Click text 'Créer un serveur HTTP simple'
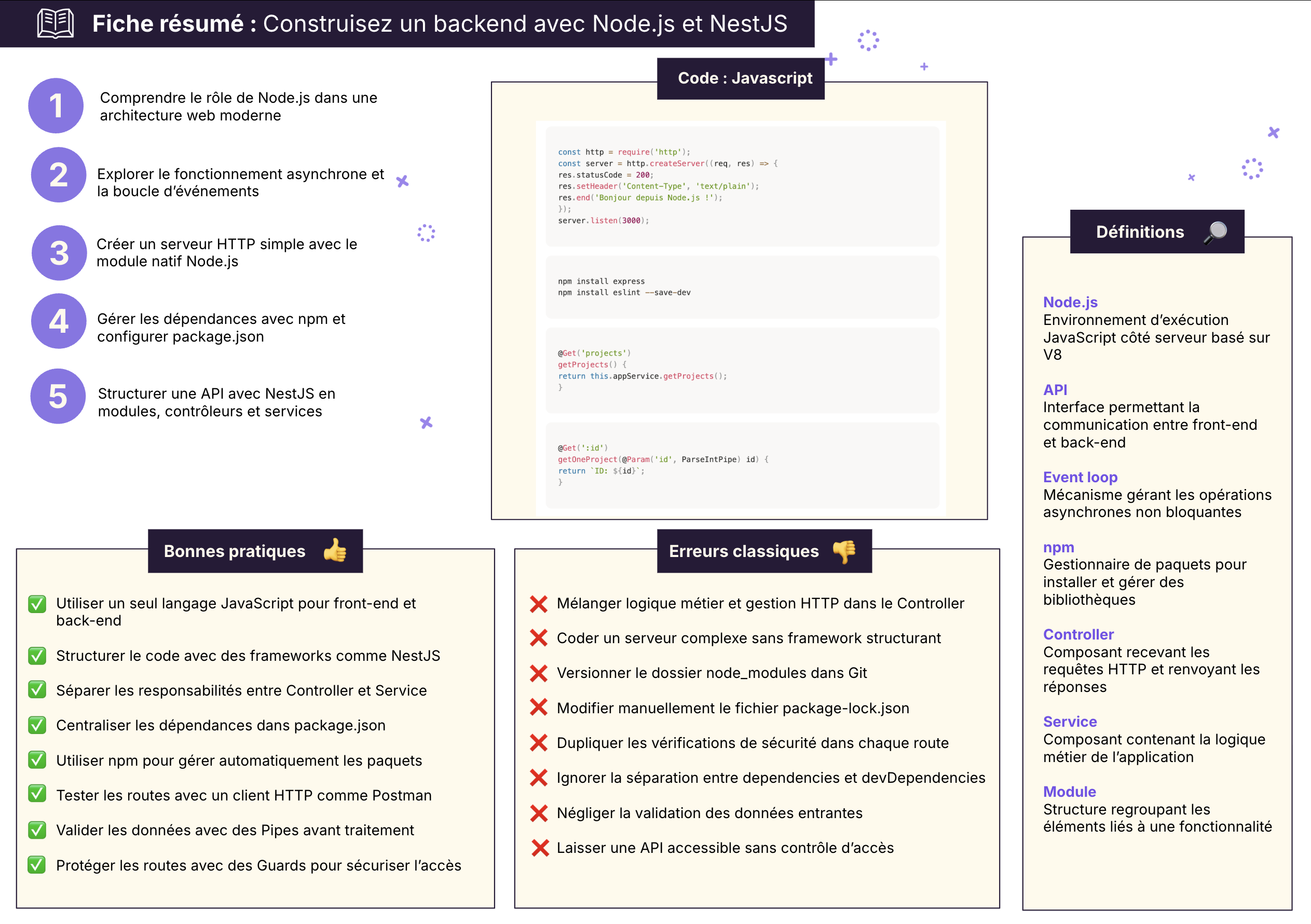Viewport: 1311px width, 924px height. tap(227, 252)
